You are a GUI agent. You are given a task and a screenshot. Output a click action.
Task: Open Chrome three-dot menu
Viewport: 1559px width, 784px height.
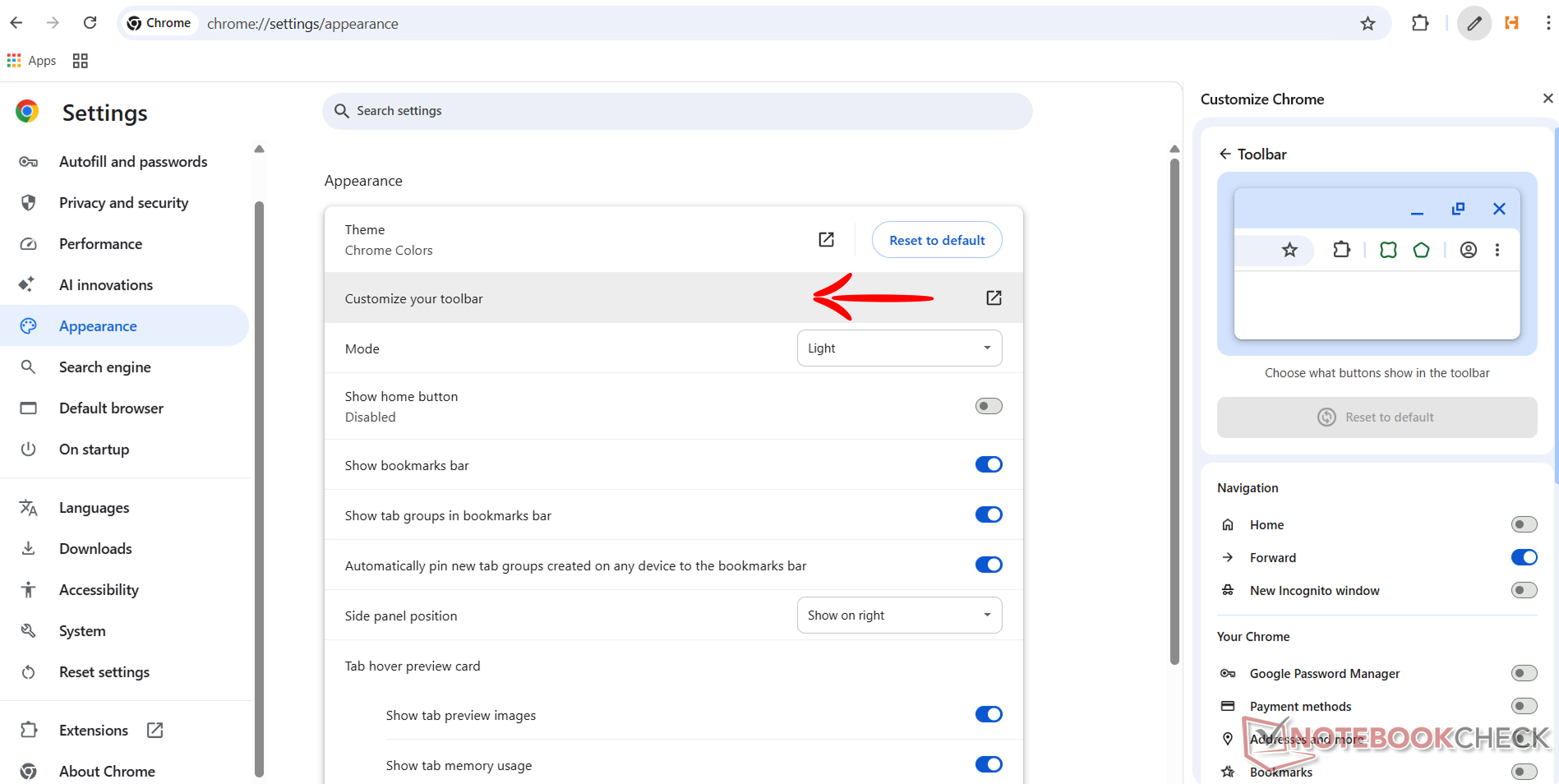pyautogui.click(x=1547, y=24)
